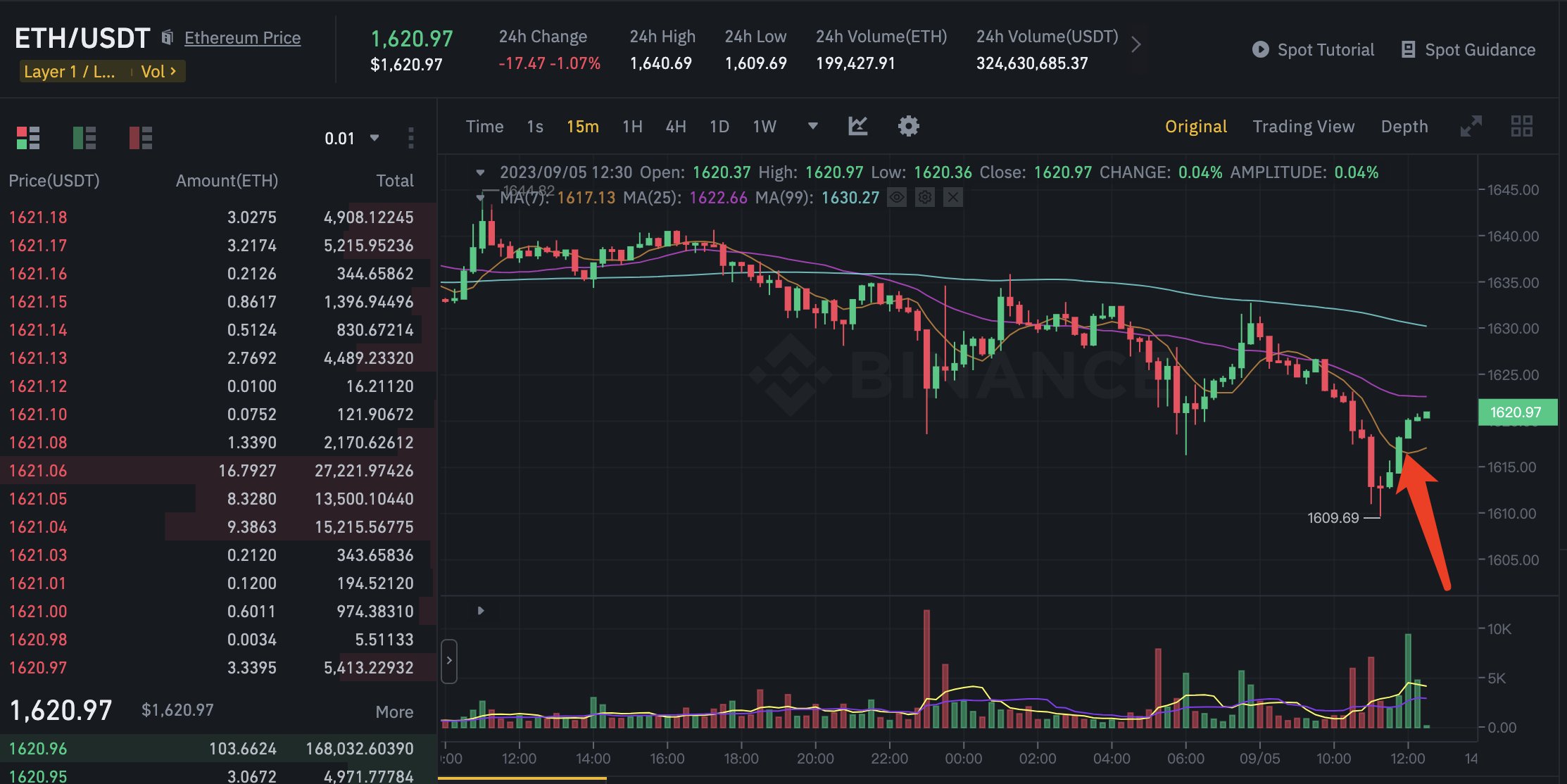The image size is (1567, 784).
Task: Select the 1D chart interval
Action: 719,127
